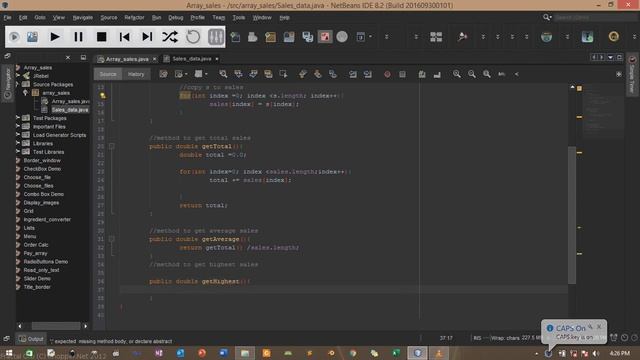Click the green round toolbar icon
This screenshot has height=360, width=640.
(547, 37)
